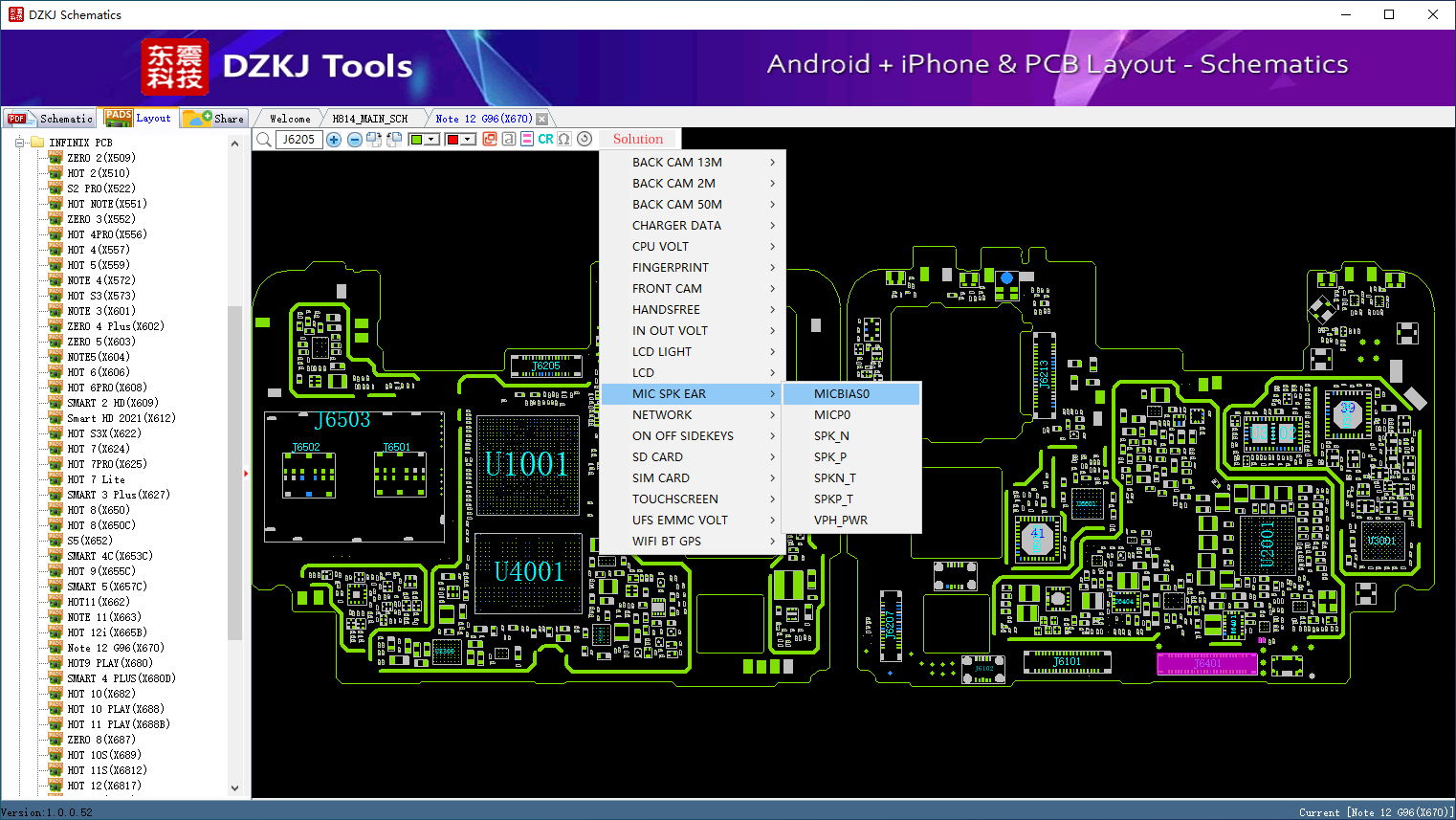Image resolution: width=1456 pixels, height=820 pixels.
Task: Click the red panel collapse arrow
Action: pyautogui.click(x=246, y=474)
